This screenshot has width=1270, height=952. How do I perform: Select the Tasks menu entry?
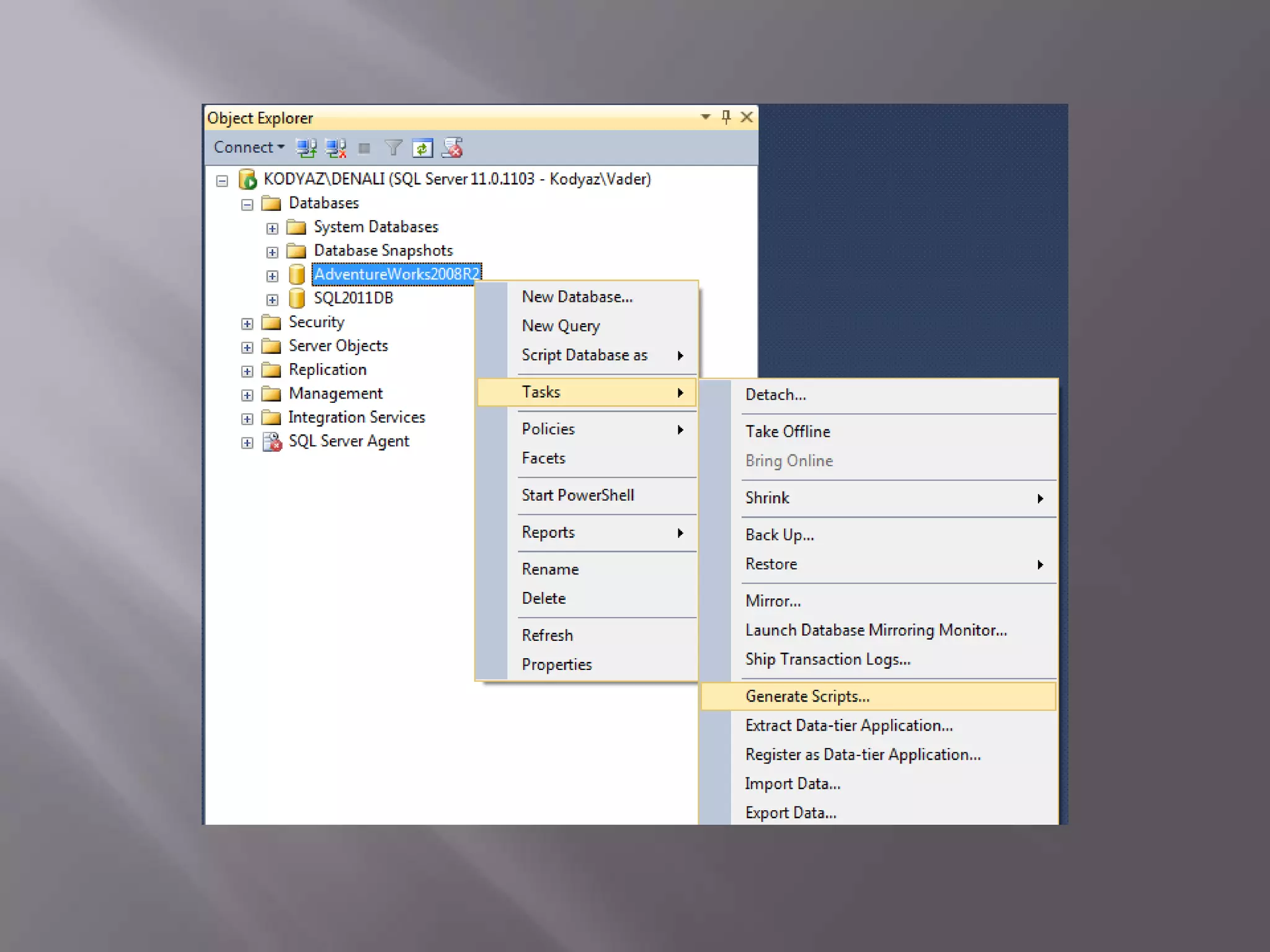click(x=586, y=392)
